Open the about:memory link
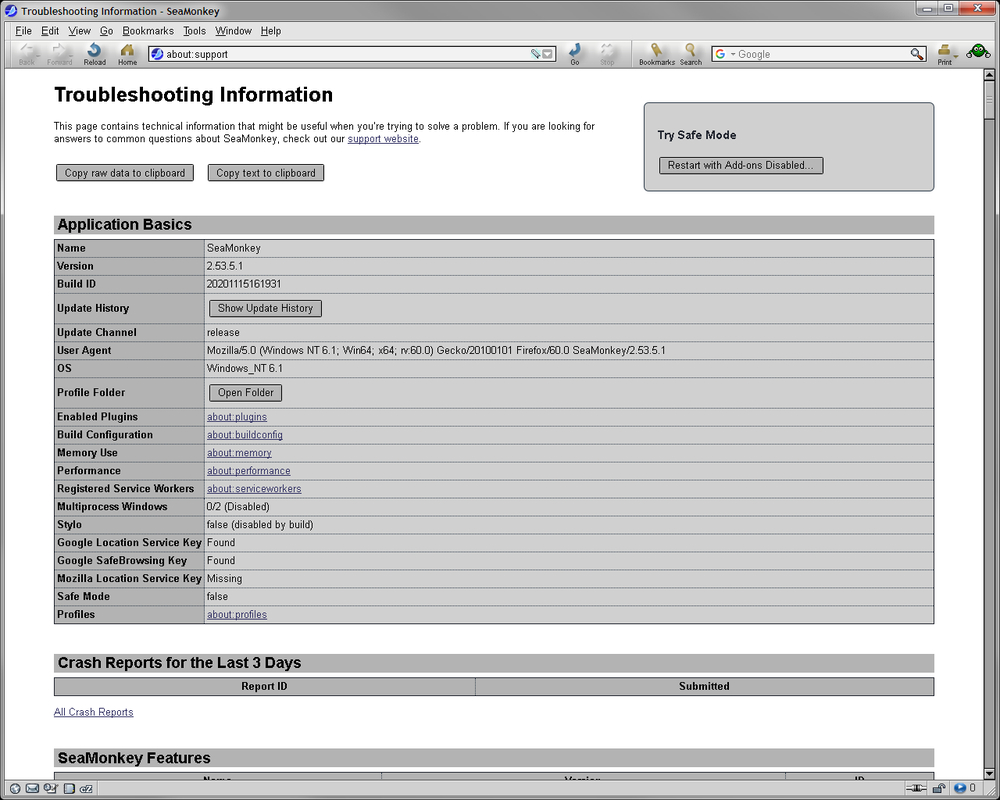 click(239, 452)
